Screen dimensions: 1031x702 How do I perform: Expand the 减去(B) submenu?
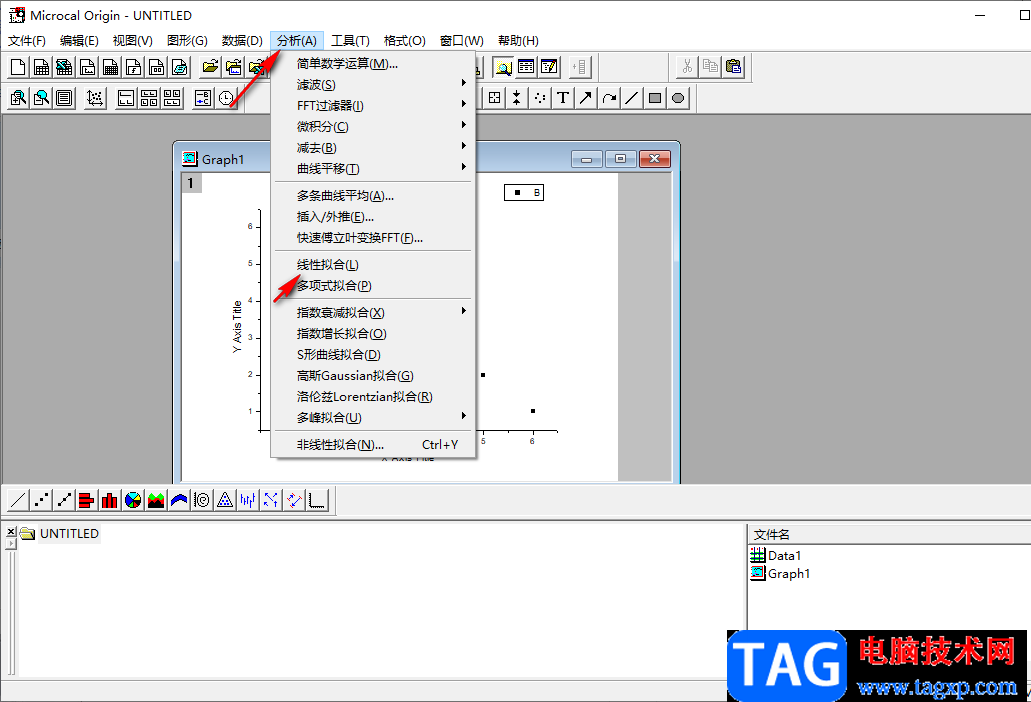(373, 148)
